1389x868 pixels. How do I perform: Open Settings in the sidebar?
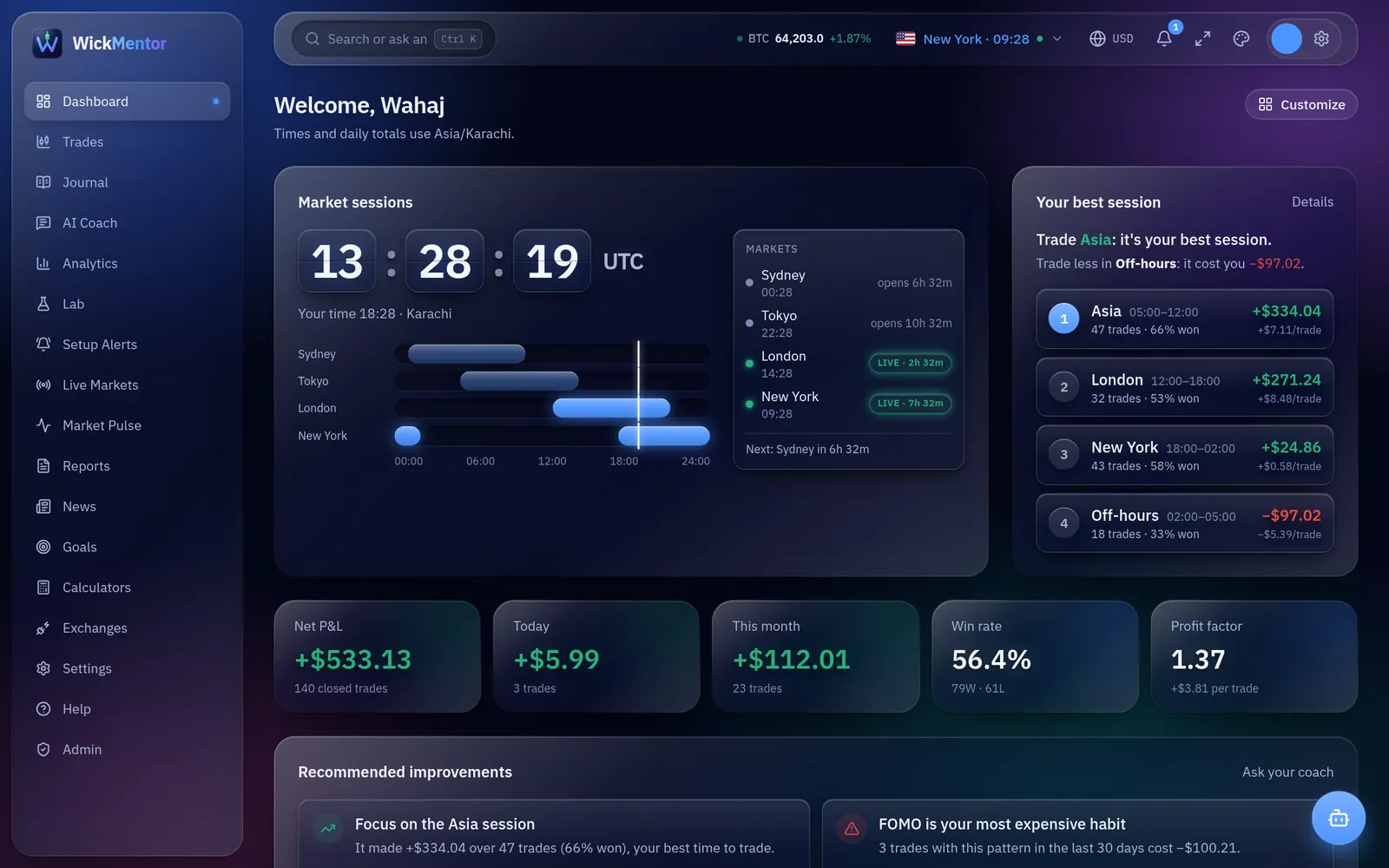127,668
